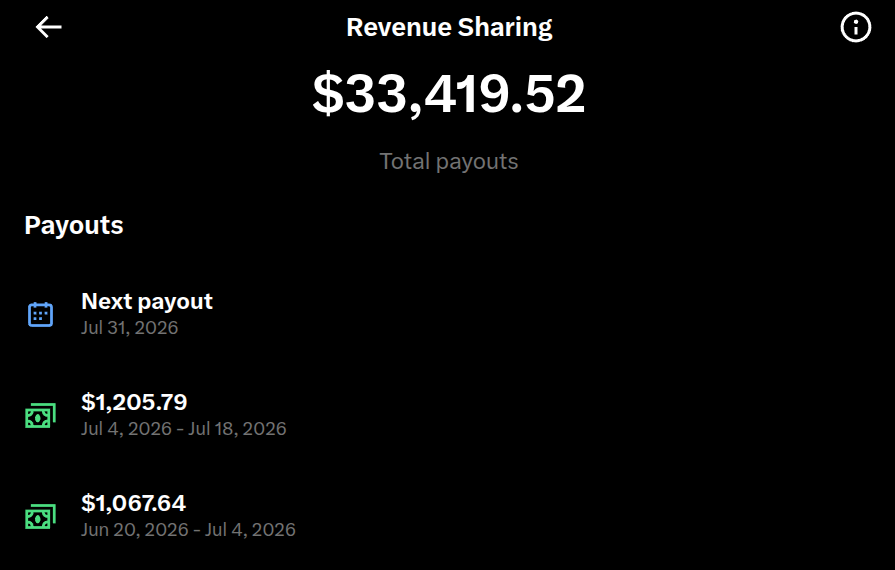895x570 pixels.
Task: Click the Jul 31, 2026 date
Action: [130, 328]
